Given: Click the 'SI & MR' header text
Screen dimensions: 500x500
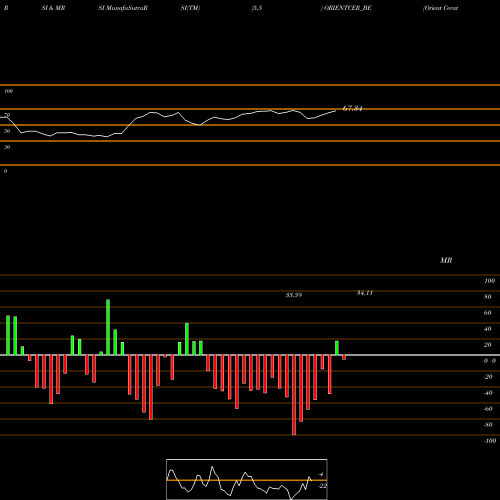Looking at the screenshot, I should (x=53, y=8).
